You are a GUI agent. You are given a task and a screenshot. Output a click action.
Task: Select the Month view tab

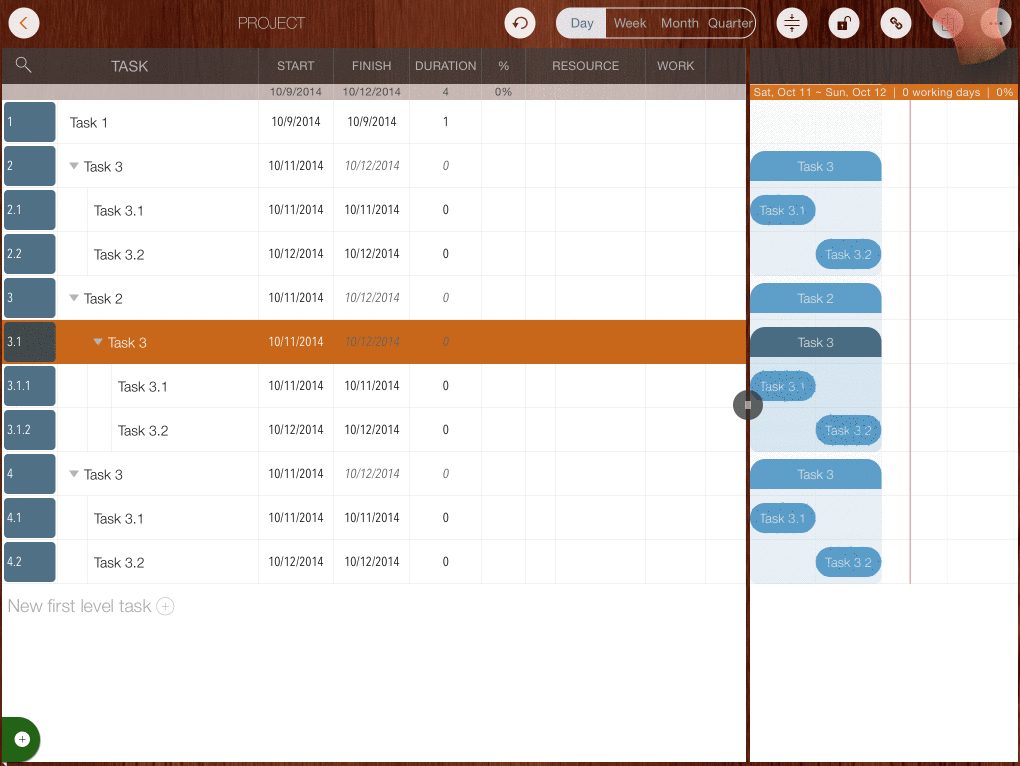click(679, 23)
